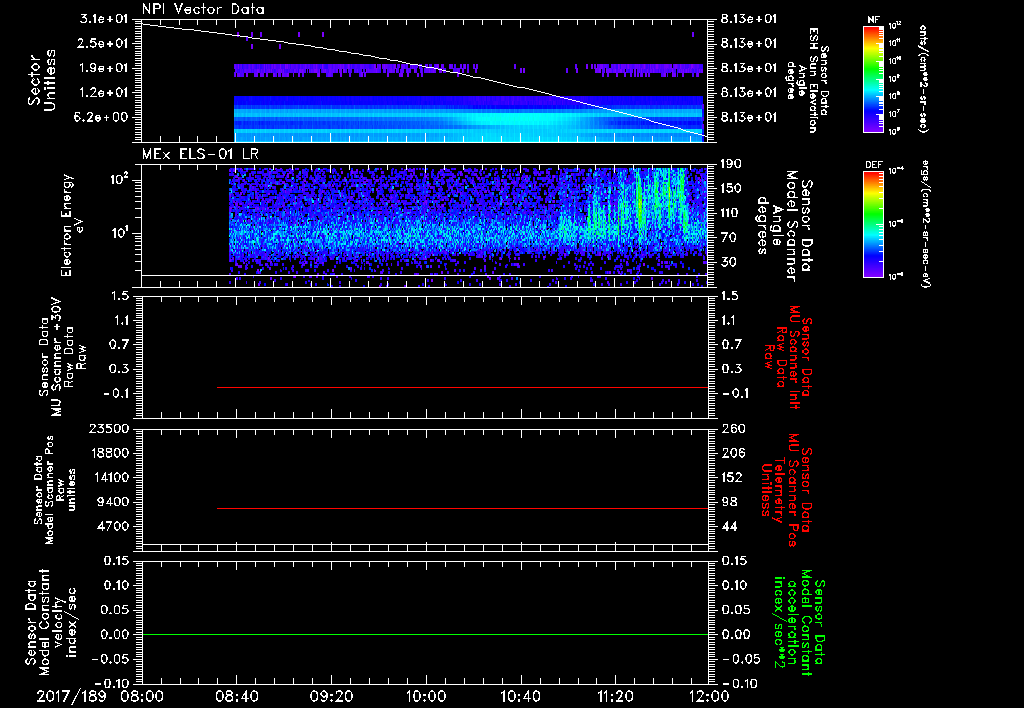Click the '14100' scanner position tick

(109, 477)
